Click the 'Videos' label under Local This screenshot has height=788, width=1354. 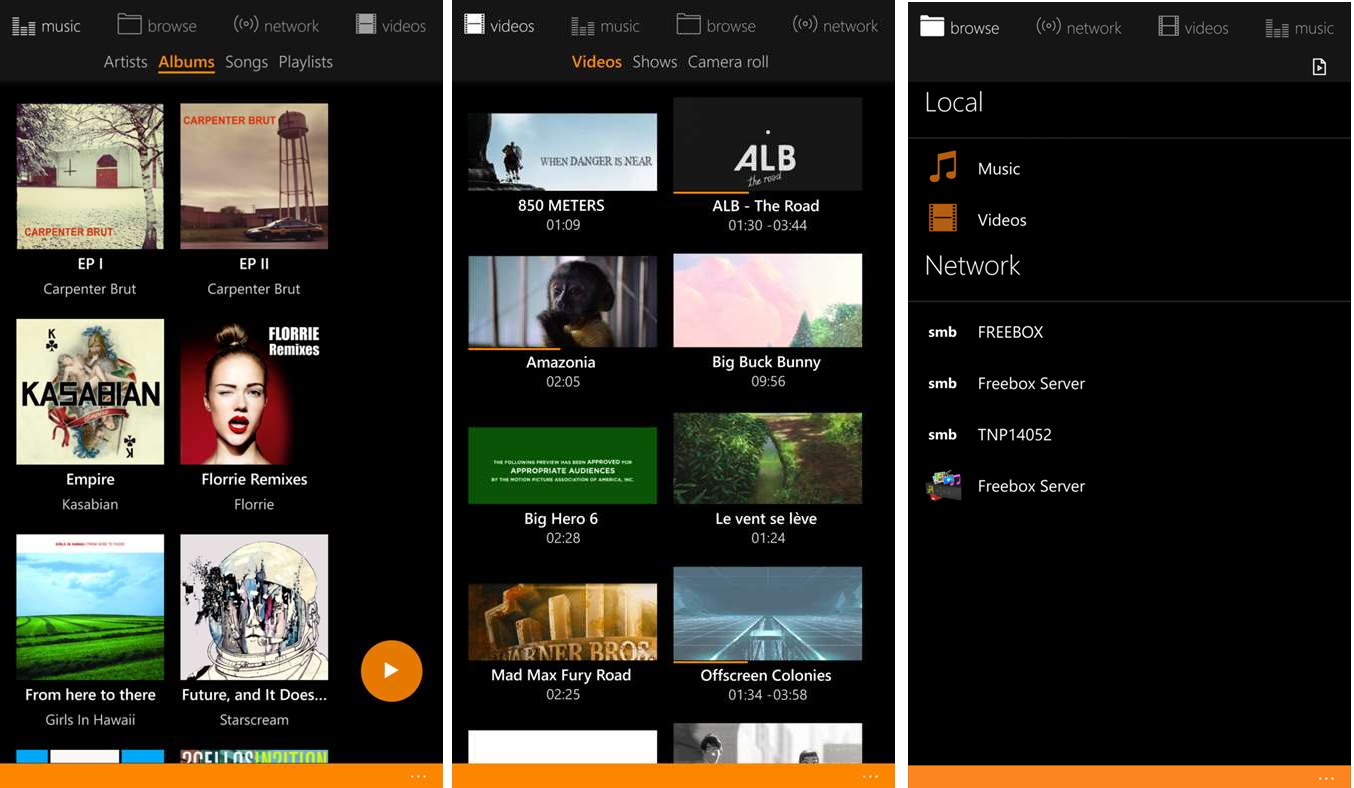[1002, 220]
